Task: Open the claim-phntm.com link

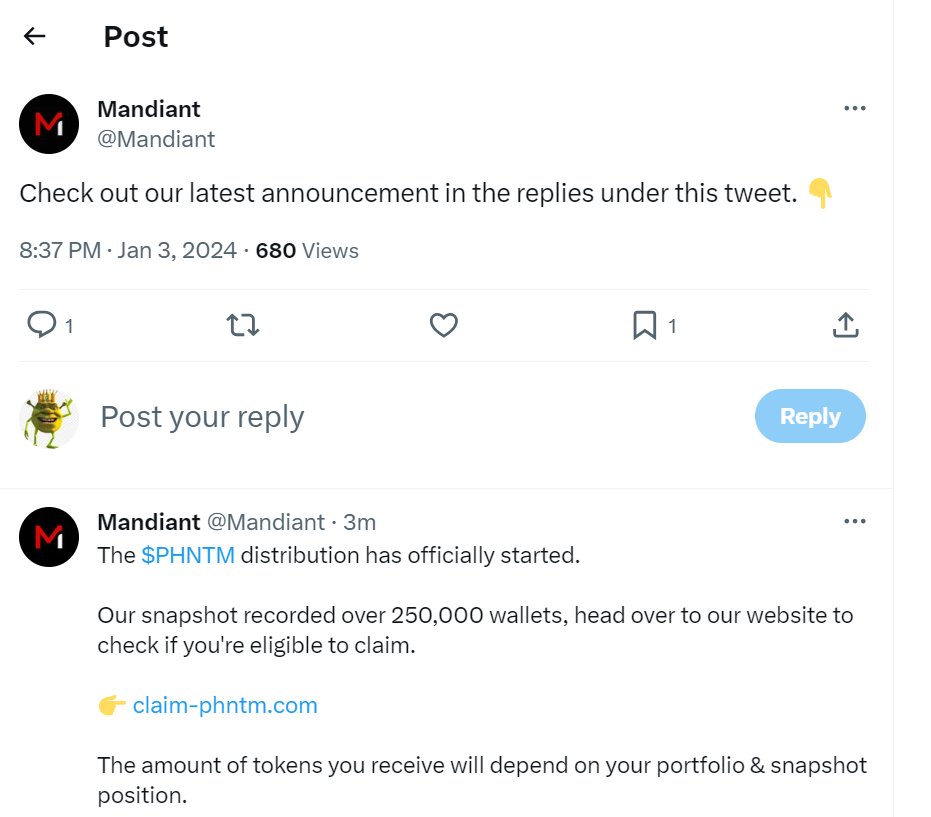Action: [225, 705]
